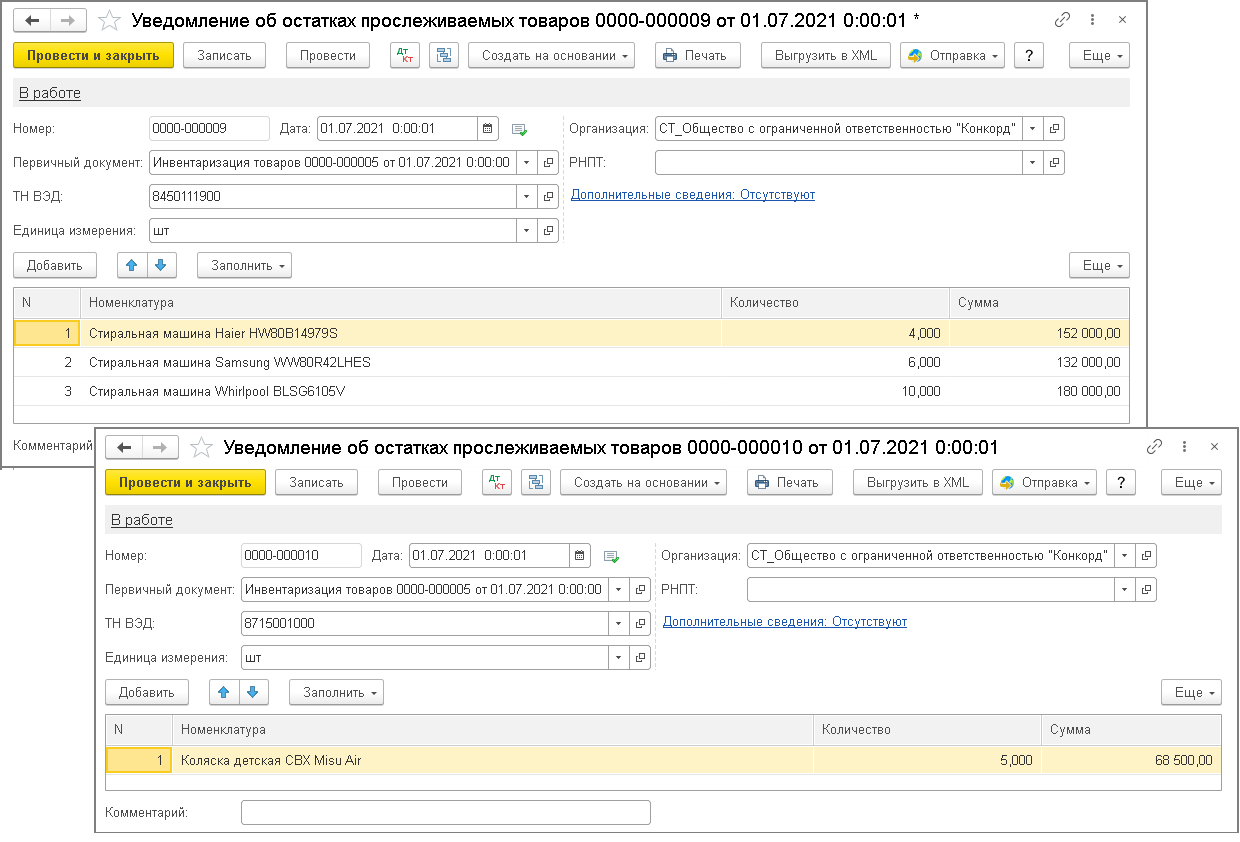1240x842 pixels.
Task: Copy link icon in notification 0000-000009 window
Action: pos(1062,20)
